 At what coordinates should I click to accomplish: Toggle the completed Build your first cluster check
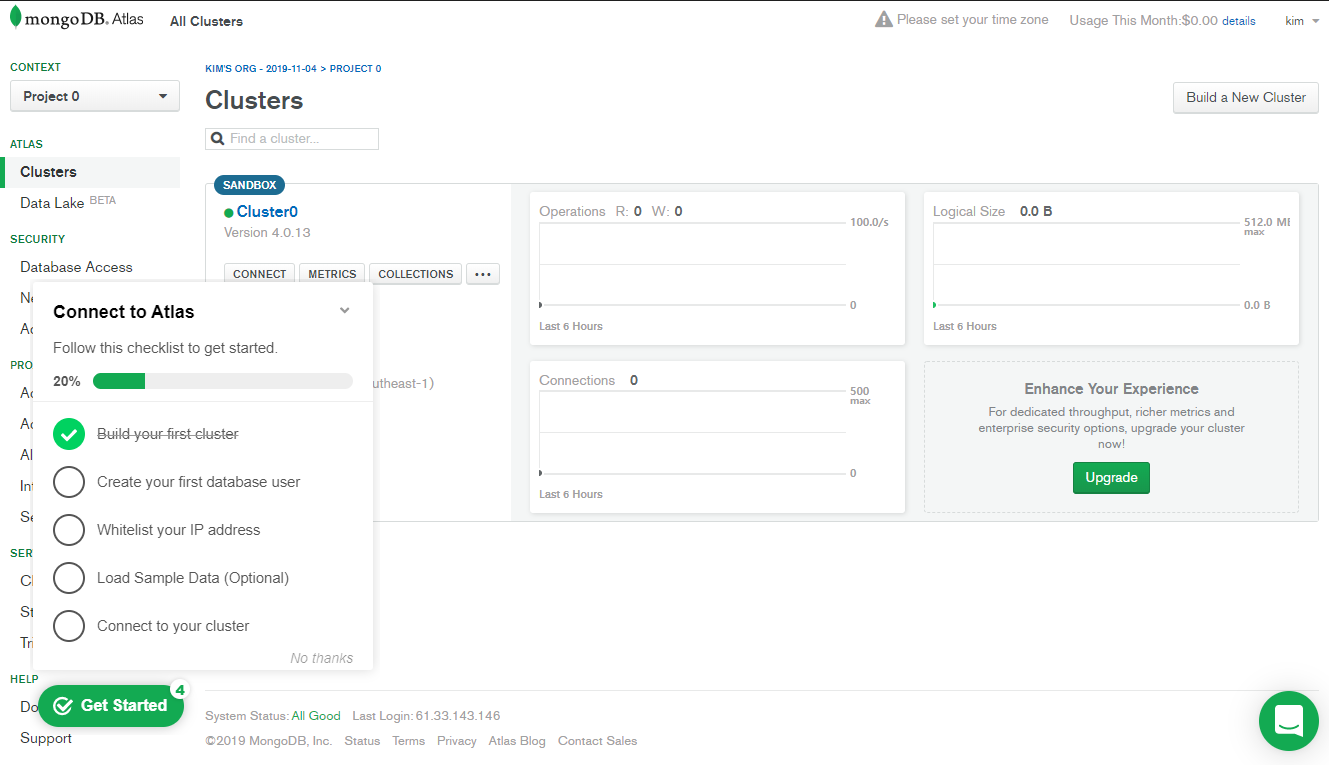click(69, 434)
